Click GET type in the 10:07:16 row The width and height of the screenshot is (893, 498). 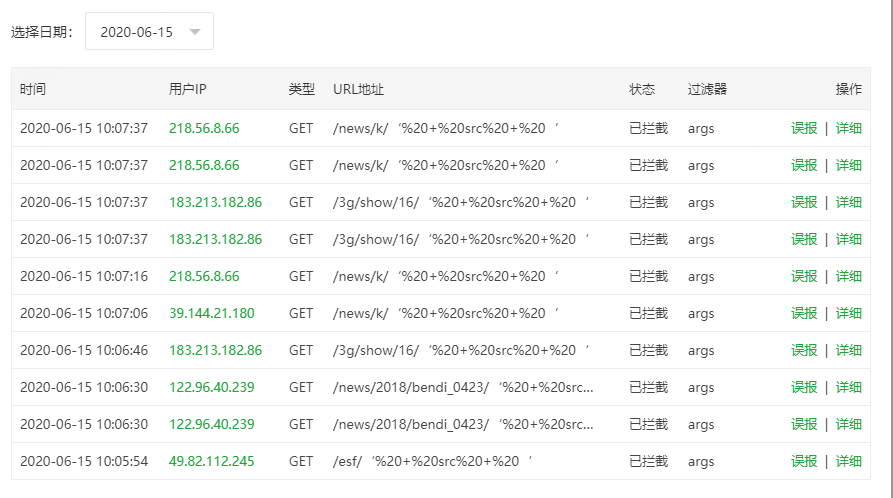[301, 276]
